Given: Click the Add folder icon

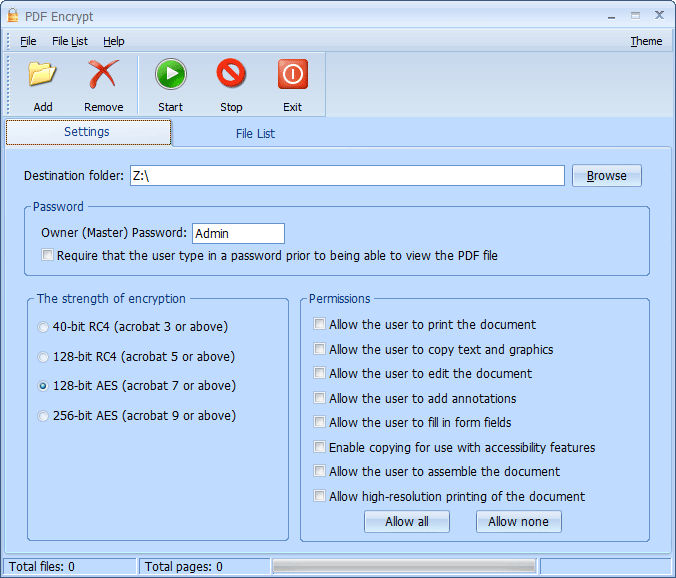Looking at the screenshot, I should coord(42,75).
